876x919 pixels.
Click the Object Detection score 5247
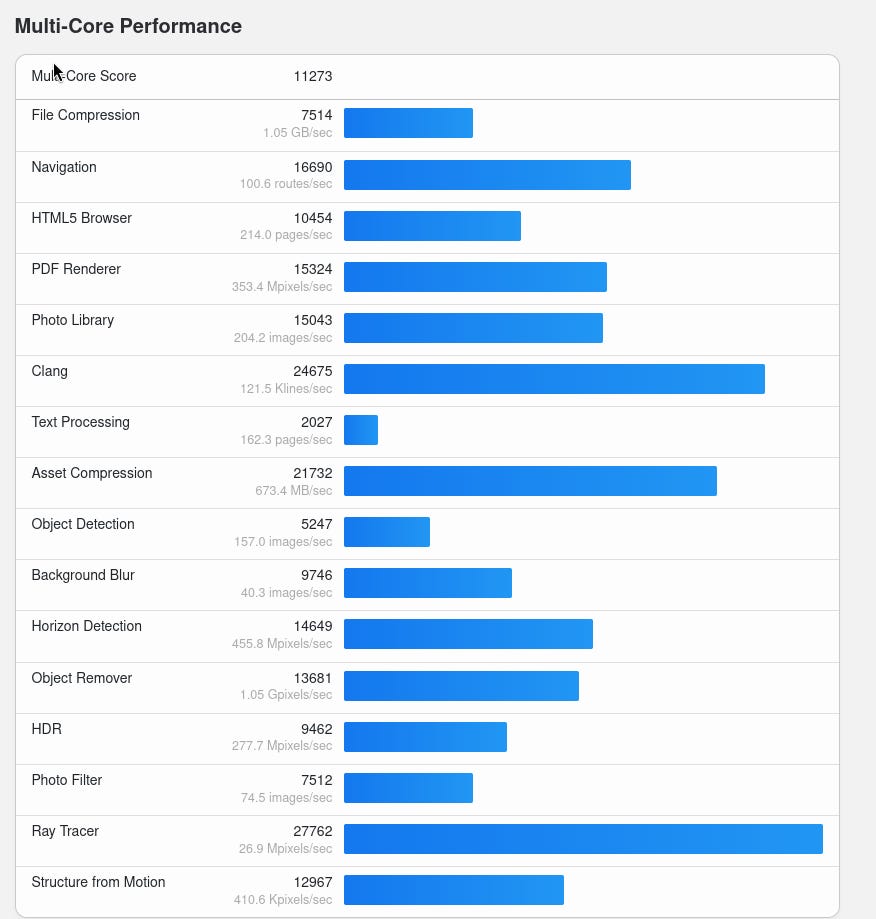coord(316,524)
